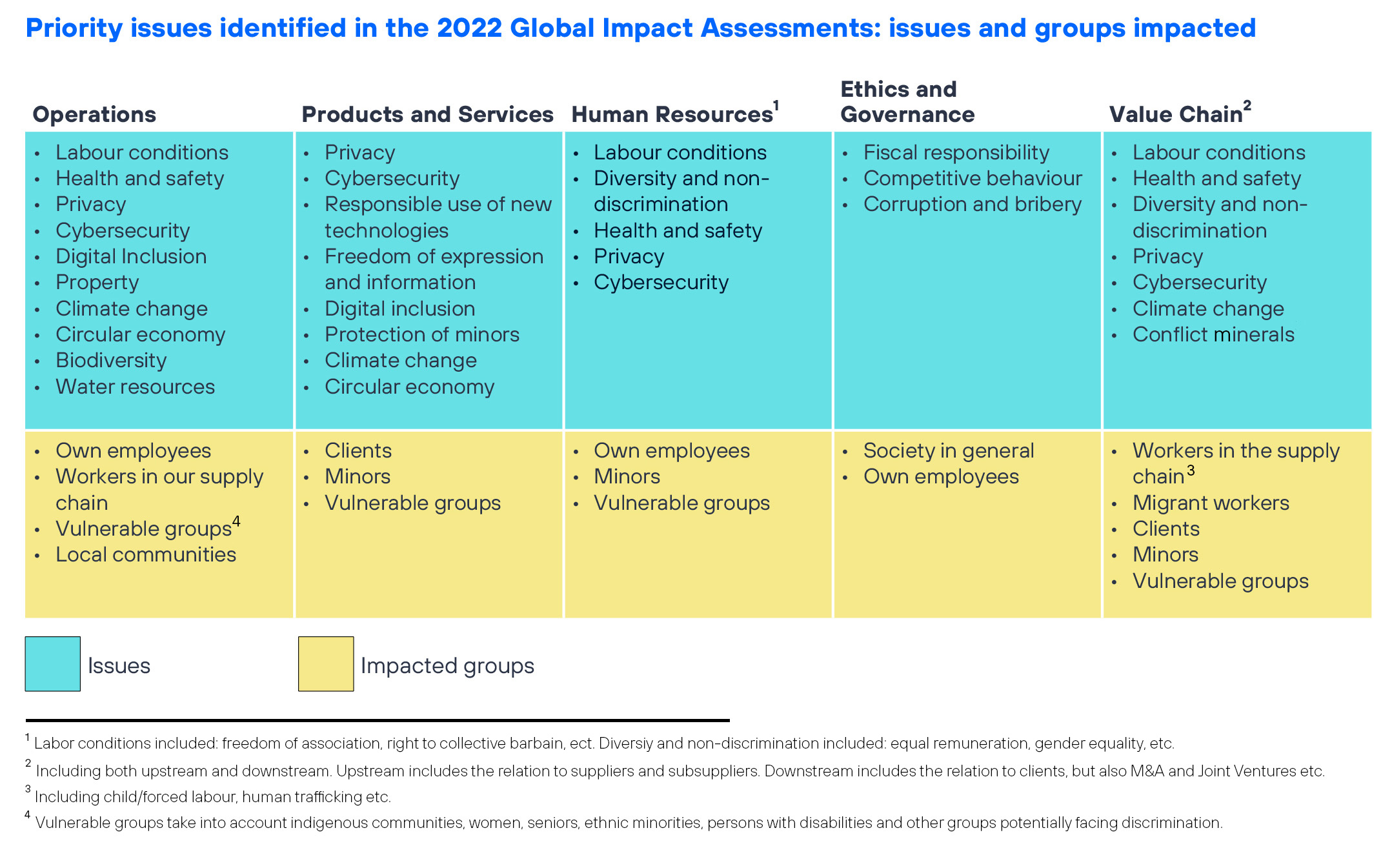Viewport: 1392px width, 868px height.
Task: Click 'Water resources' in the Operations list
Action: pyautogui.click(x=135, y=387)
